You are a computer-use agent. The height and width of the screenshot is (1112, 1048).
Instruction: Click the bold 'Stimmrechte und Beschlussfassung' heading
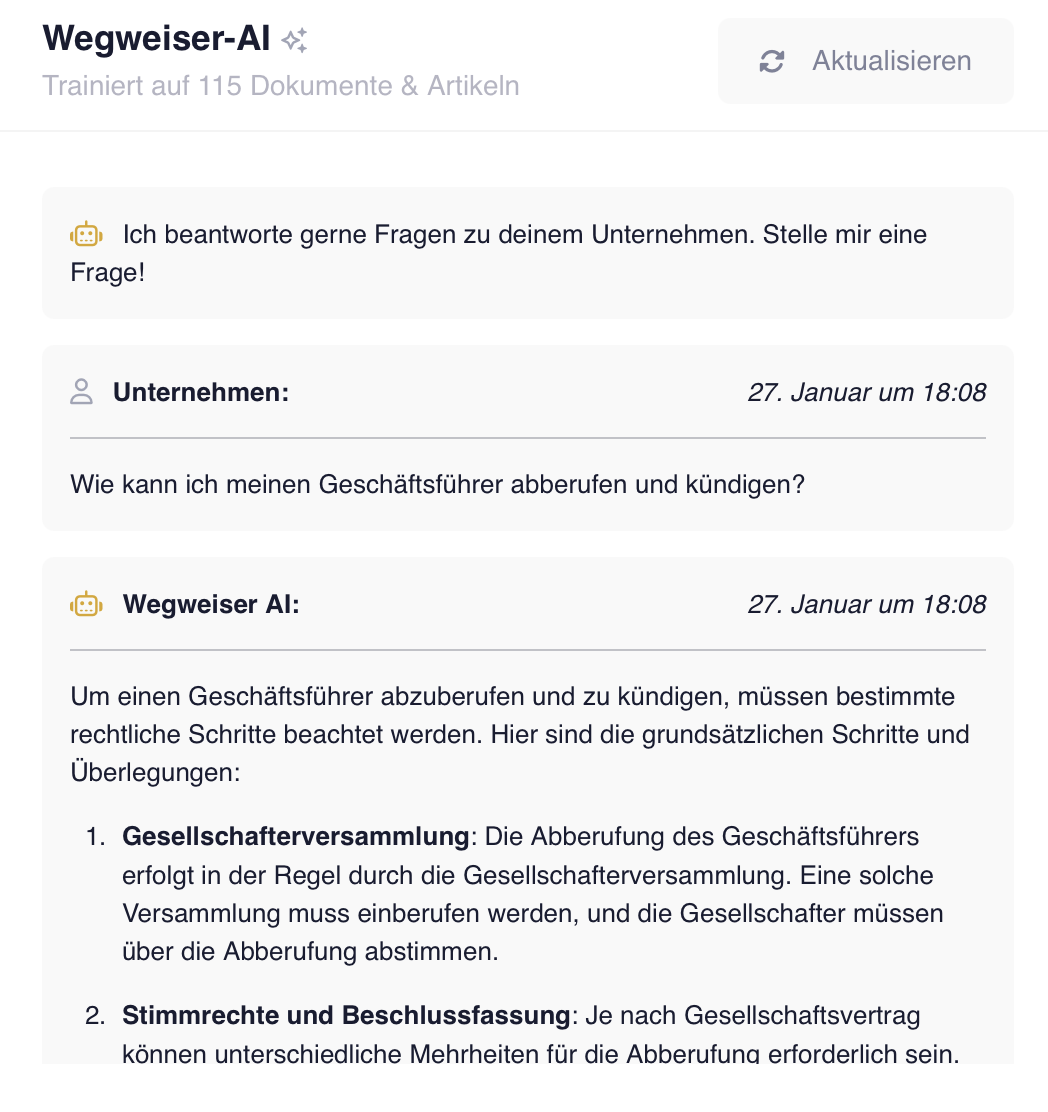point(346,1016)
